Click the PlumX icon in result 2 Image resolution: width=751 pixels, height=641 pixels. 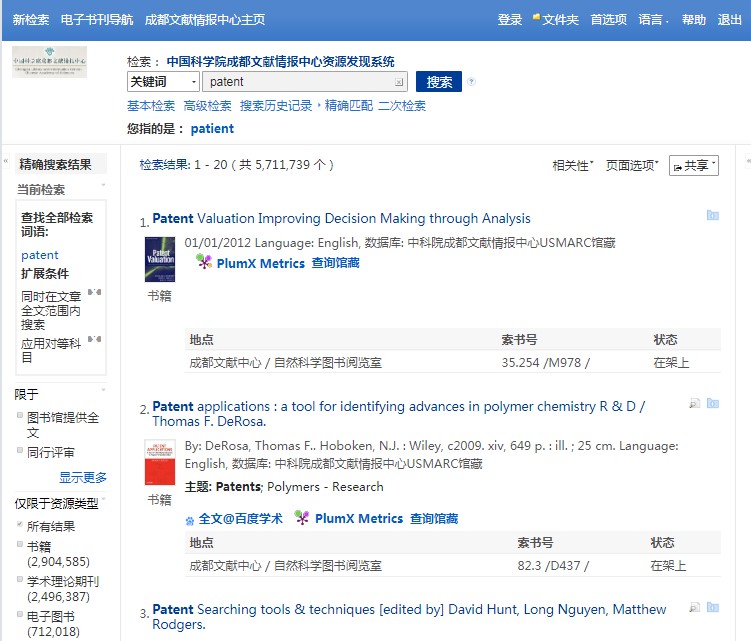click(302, 517)
